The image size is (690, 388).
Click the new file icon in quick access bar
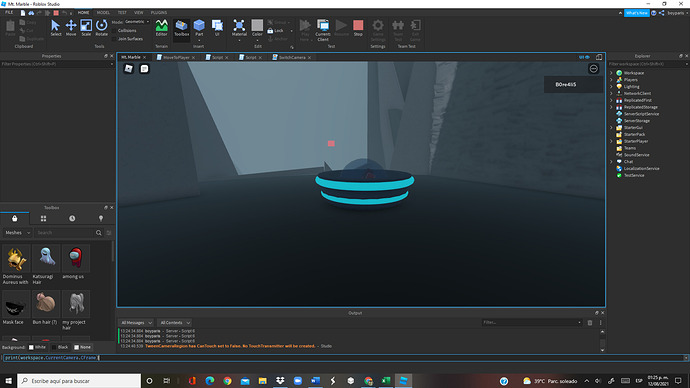pos(23,13)
